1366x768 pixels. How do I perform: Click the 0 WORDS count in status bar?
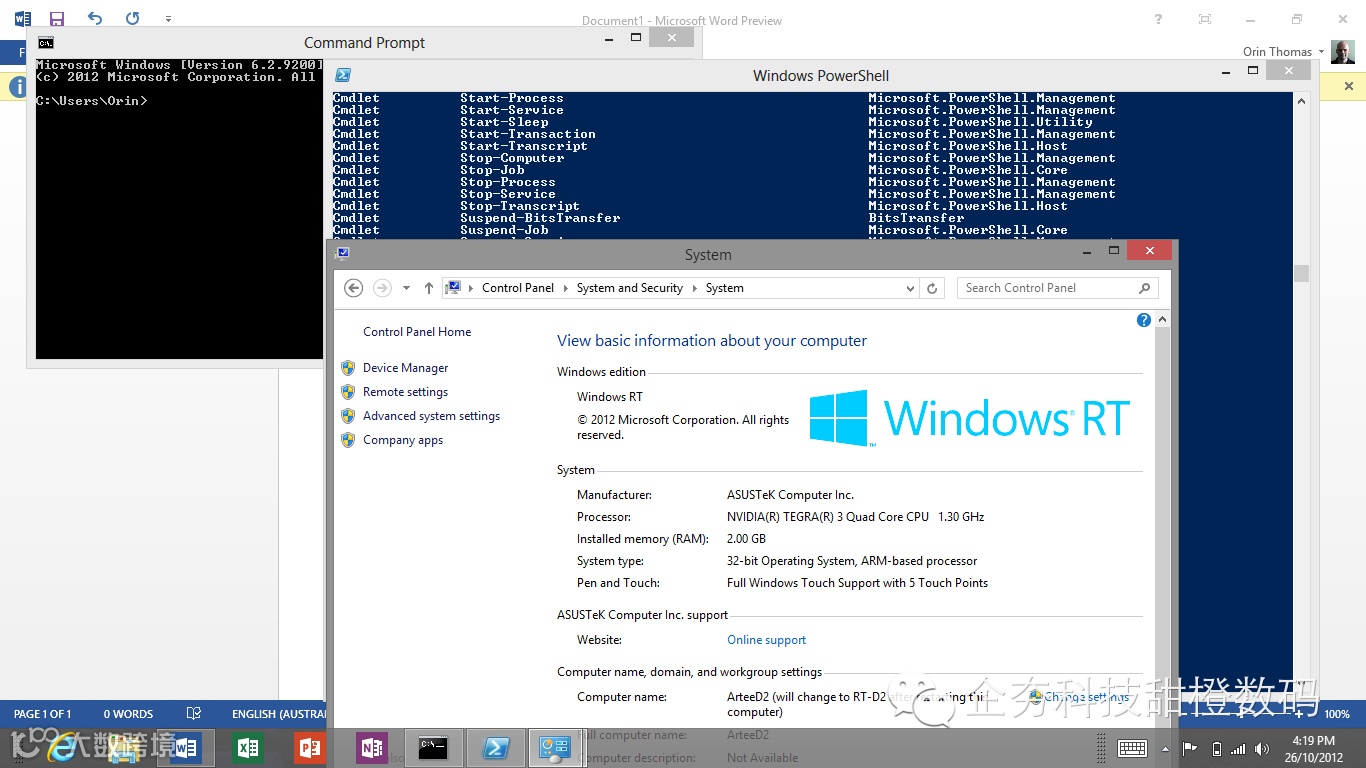(128, 714)
